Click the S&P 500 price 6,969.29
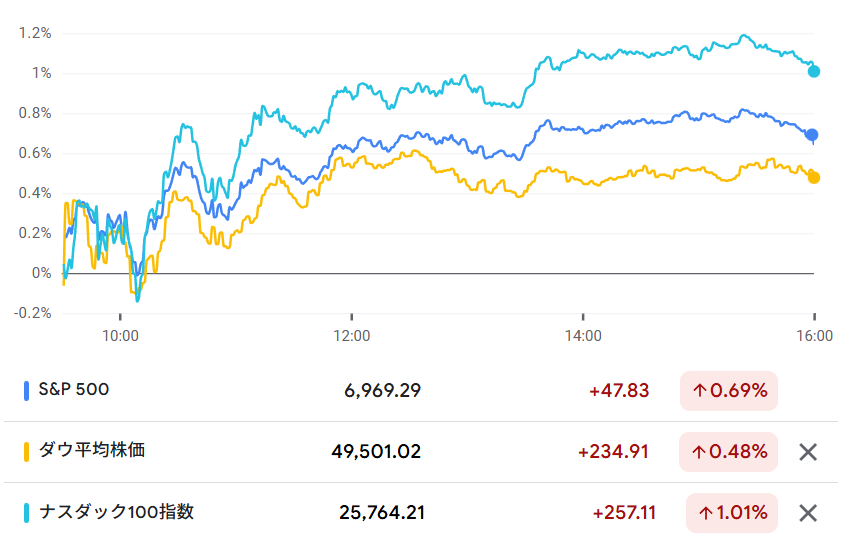The height and width of the screenshot is (538, 846). click(383, 391)
